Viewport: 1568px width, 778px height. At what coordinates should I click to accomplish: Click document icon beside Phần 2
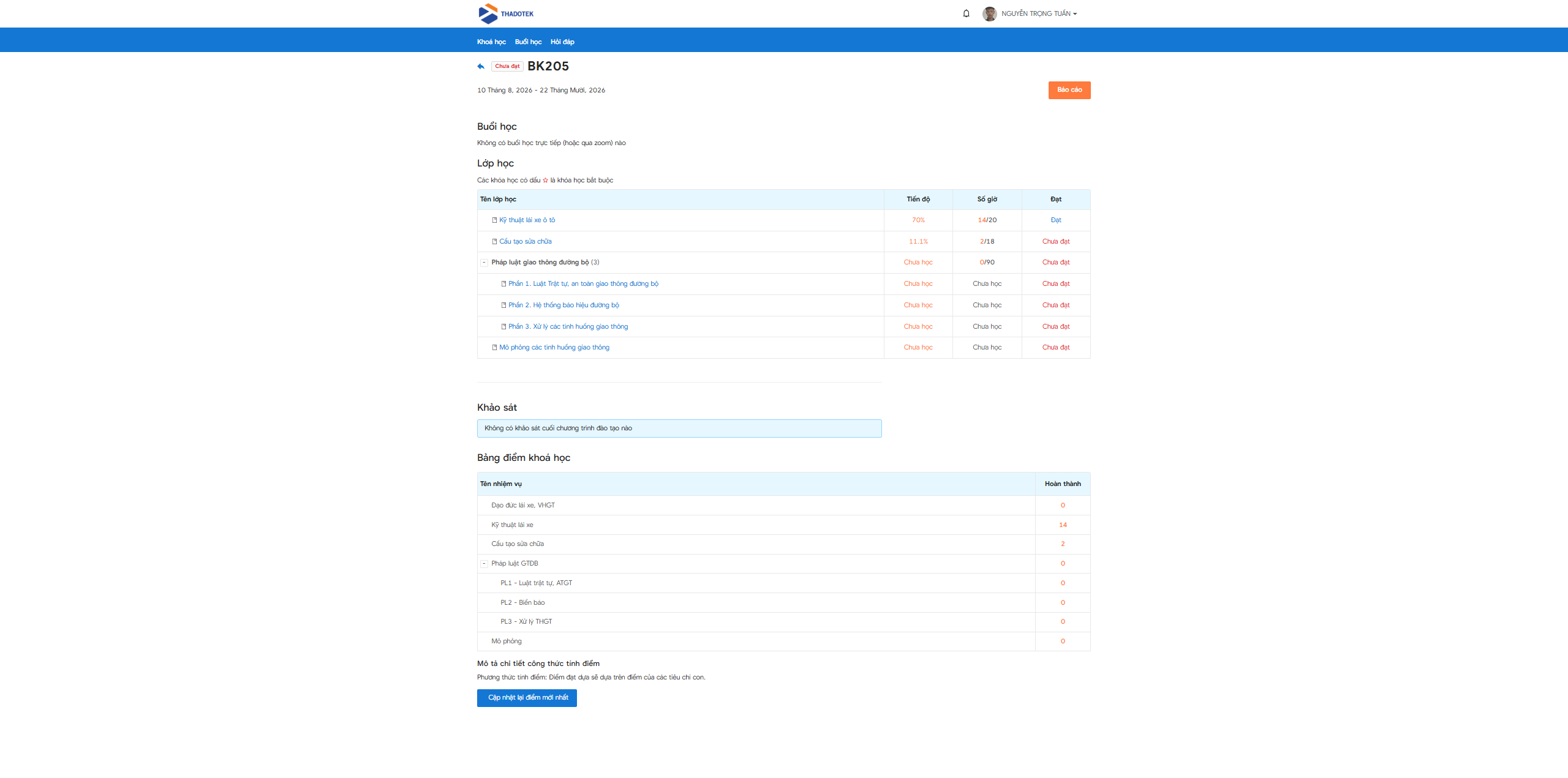(x=503, y=305)
